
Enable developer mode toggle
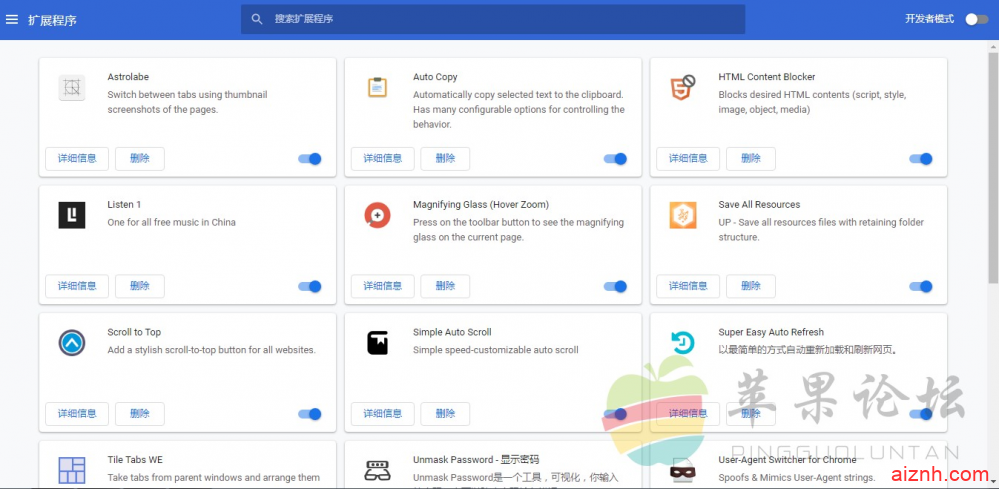[976, 19]
